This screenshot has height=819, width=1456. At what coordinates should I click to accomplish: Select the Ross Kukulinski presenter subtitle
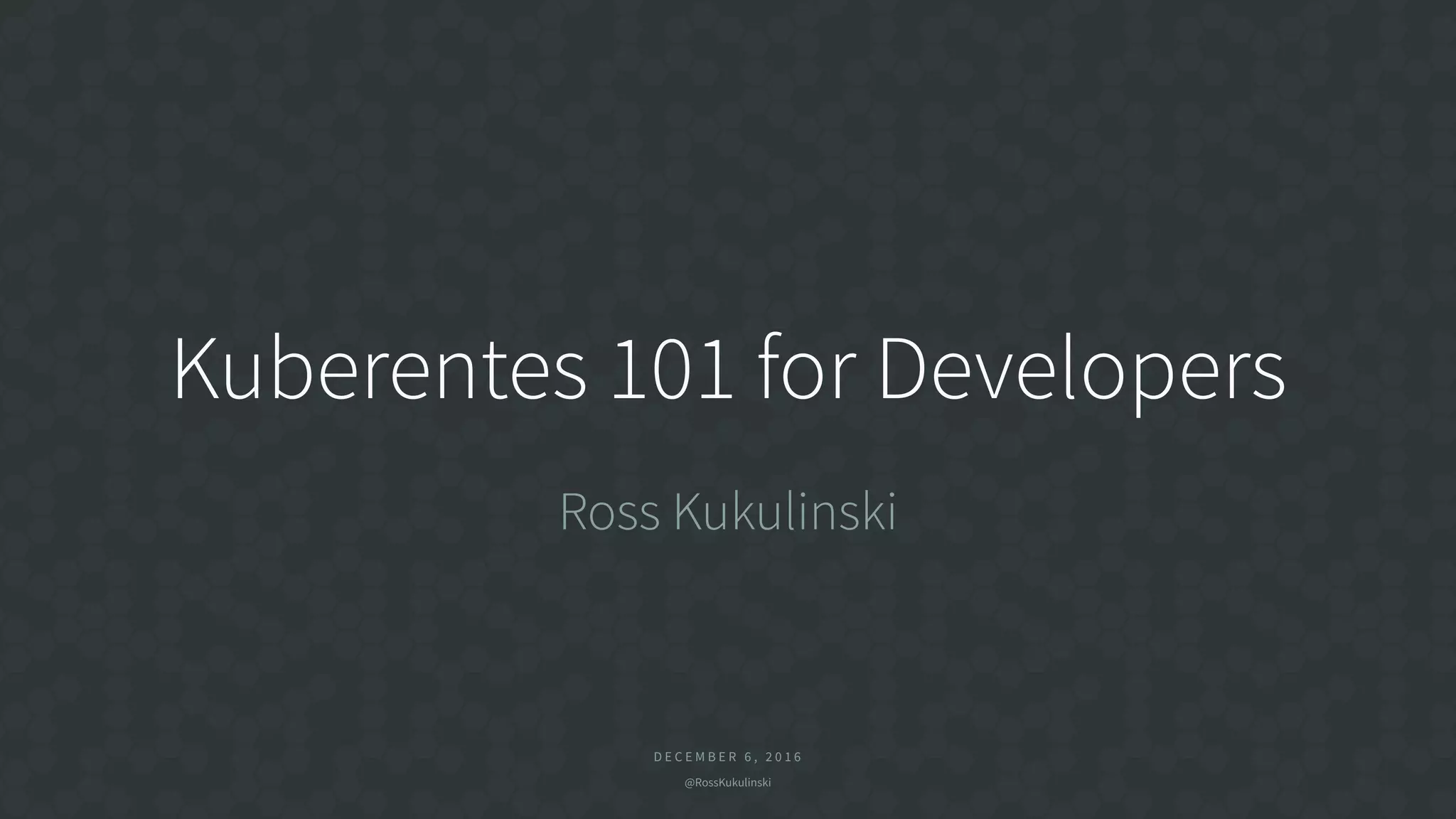[x=728, y=512]
